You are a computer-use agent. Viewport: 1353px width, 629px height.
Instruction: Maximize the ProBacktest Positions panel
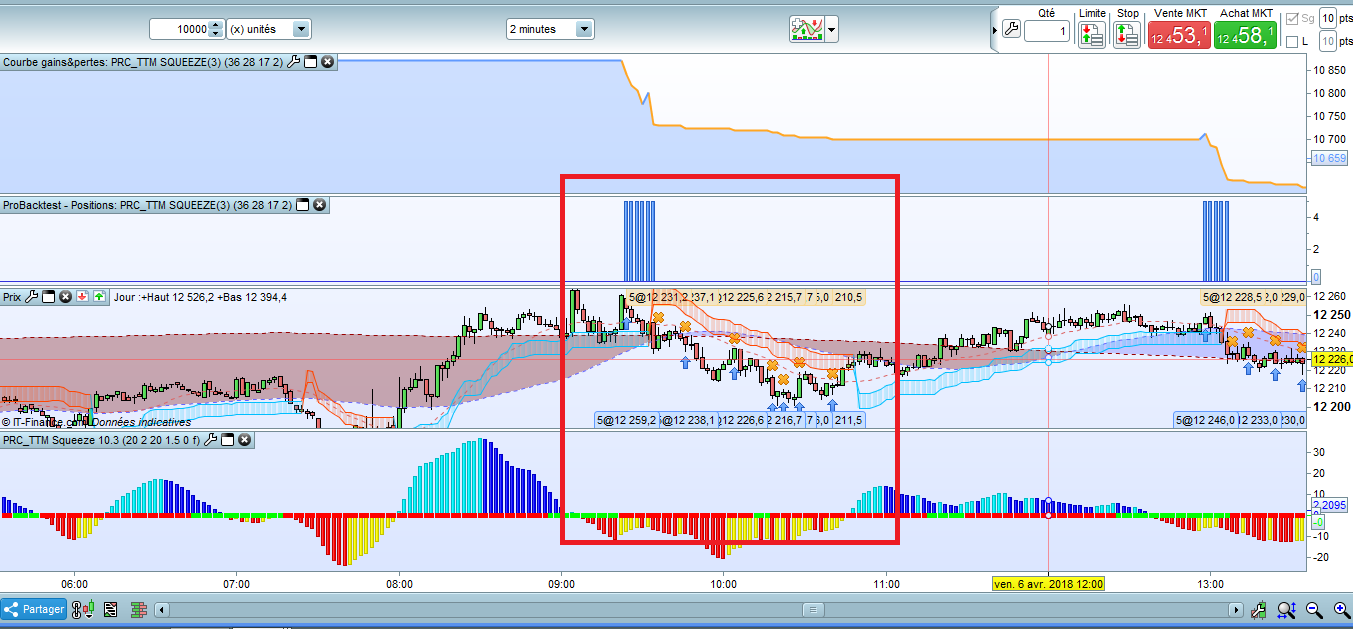click(302, 205)
